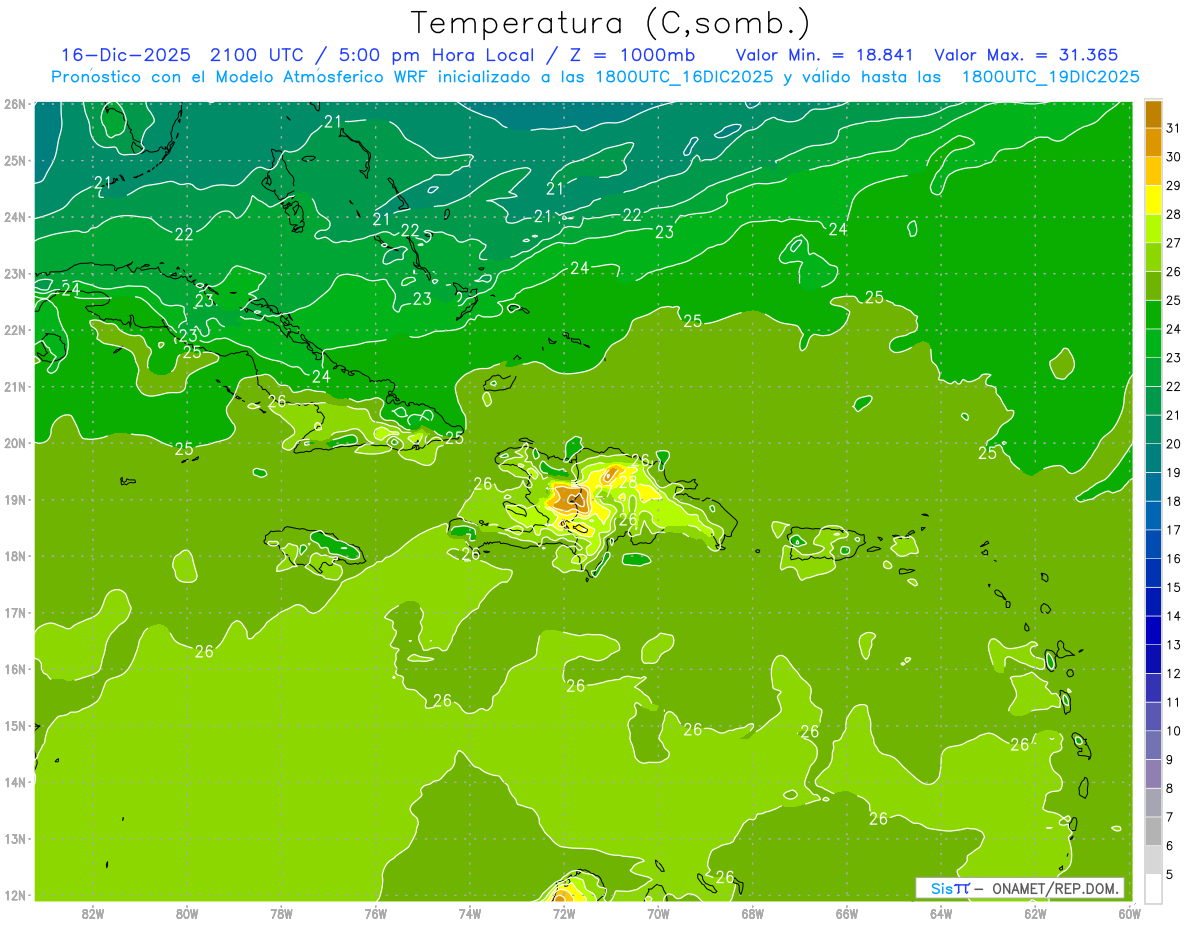Click the '26N' latitude axis label

pyautogui.click(x=15, y=103)
